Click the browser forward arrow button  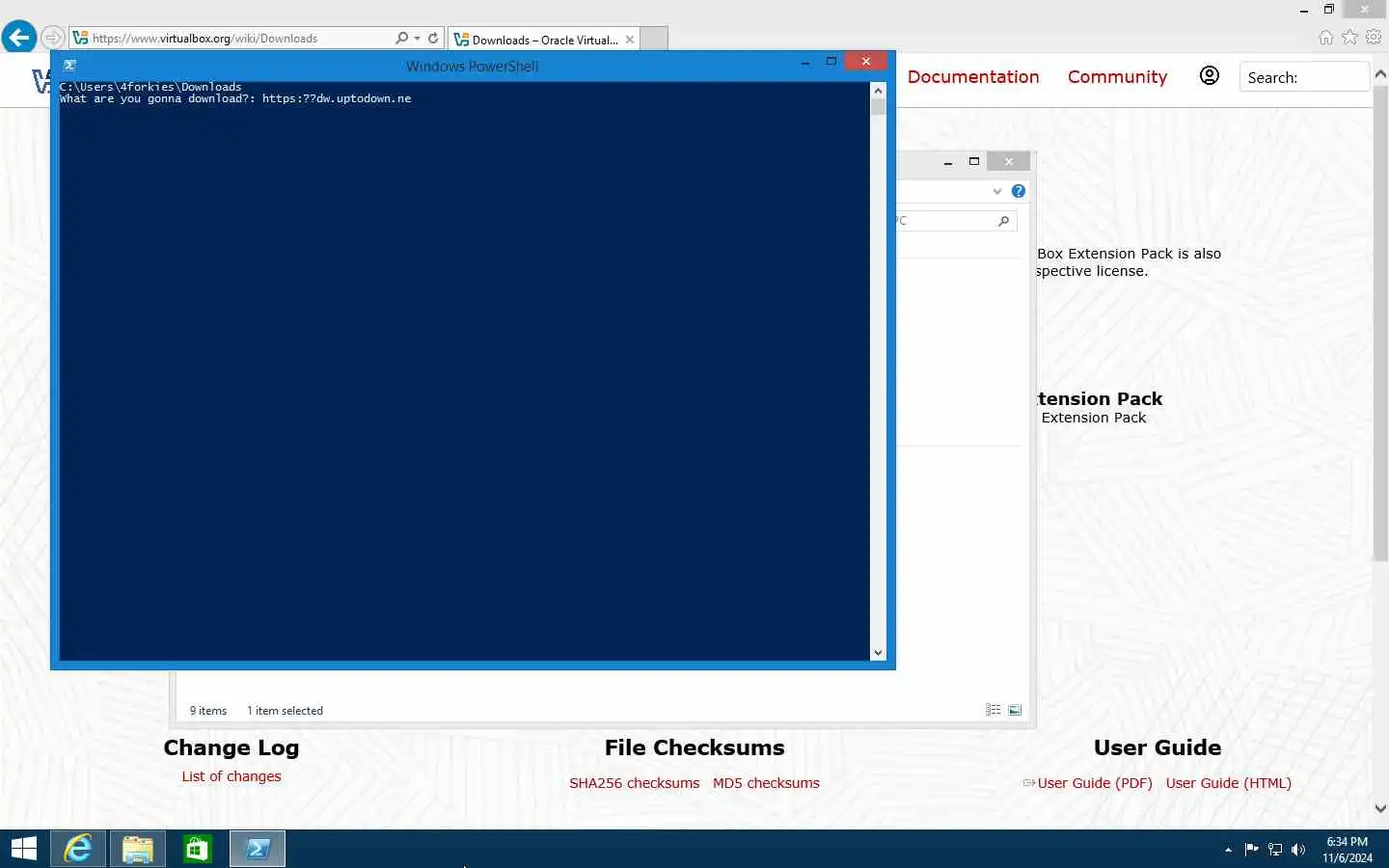point(52,38)
